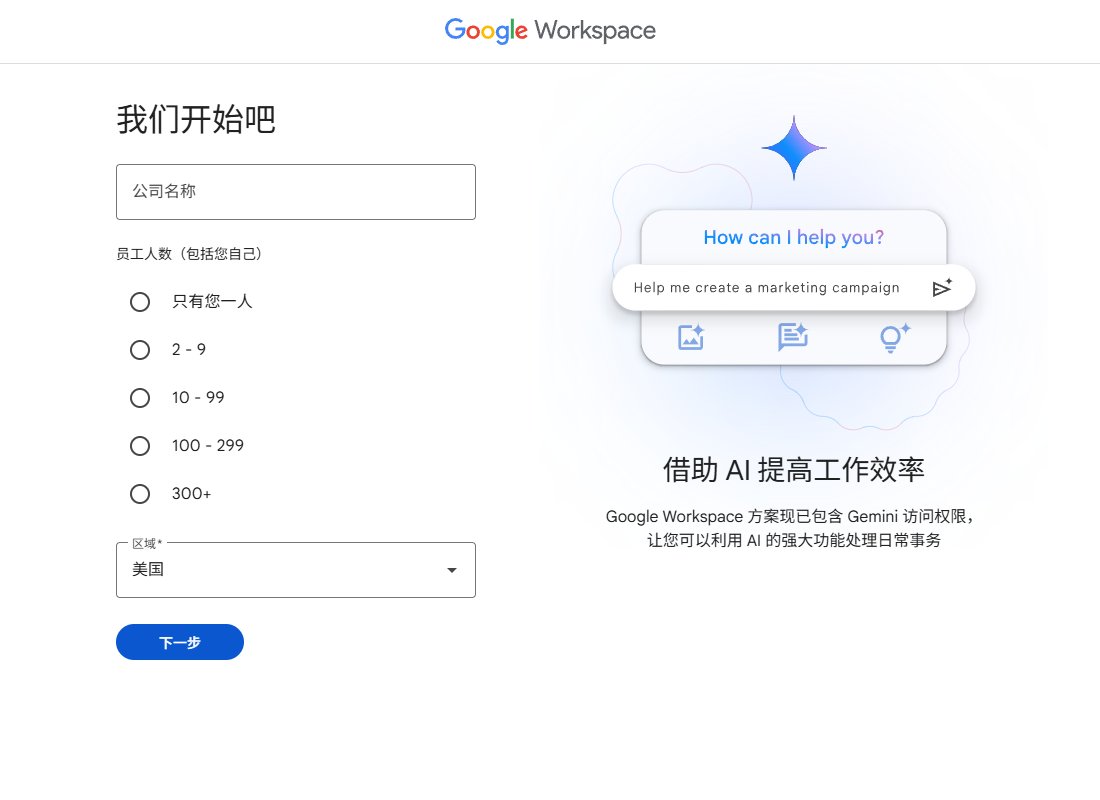
Task: Select the 2 - 9 employees option
Action: coord(140,349)
